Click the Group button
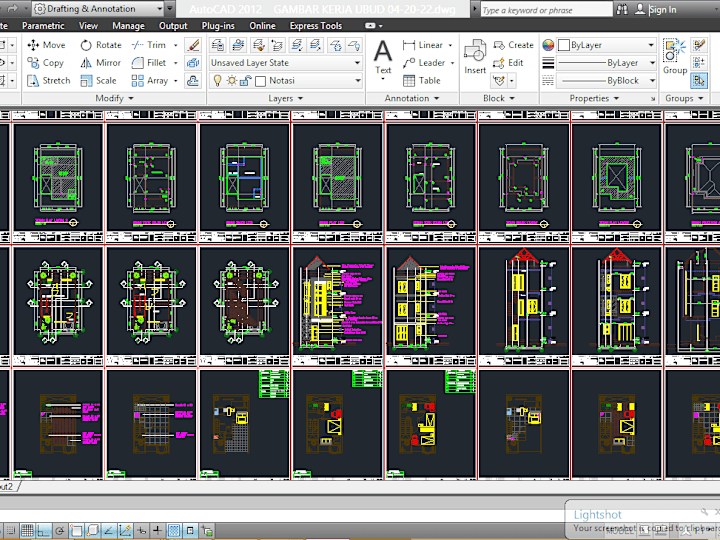This screenshot has height=540, width=720. point(675,57)
